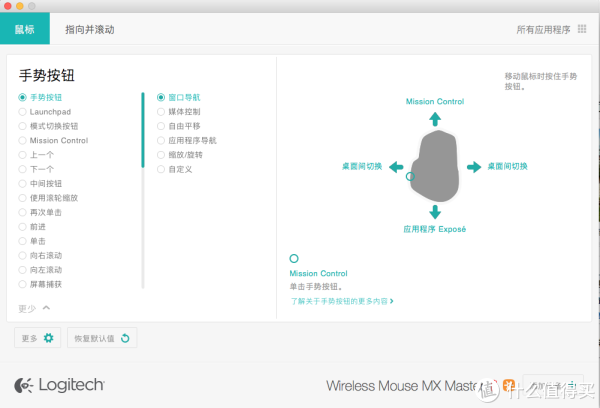Image resolution: width=600 pixels, height=408 pixels.
Task: Click the down arrow for 应用程序 Exposé
Action: 435,212
